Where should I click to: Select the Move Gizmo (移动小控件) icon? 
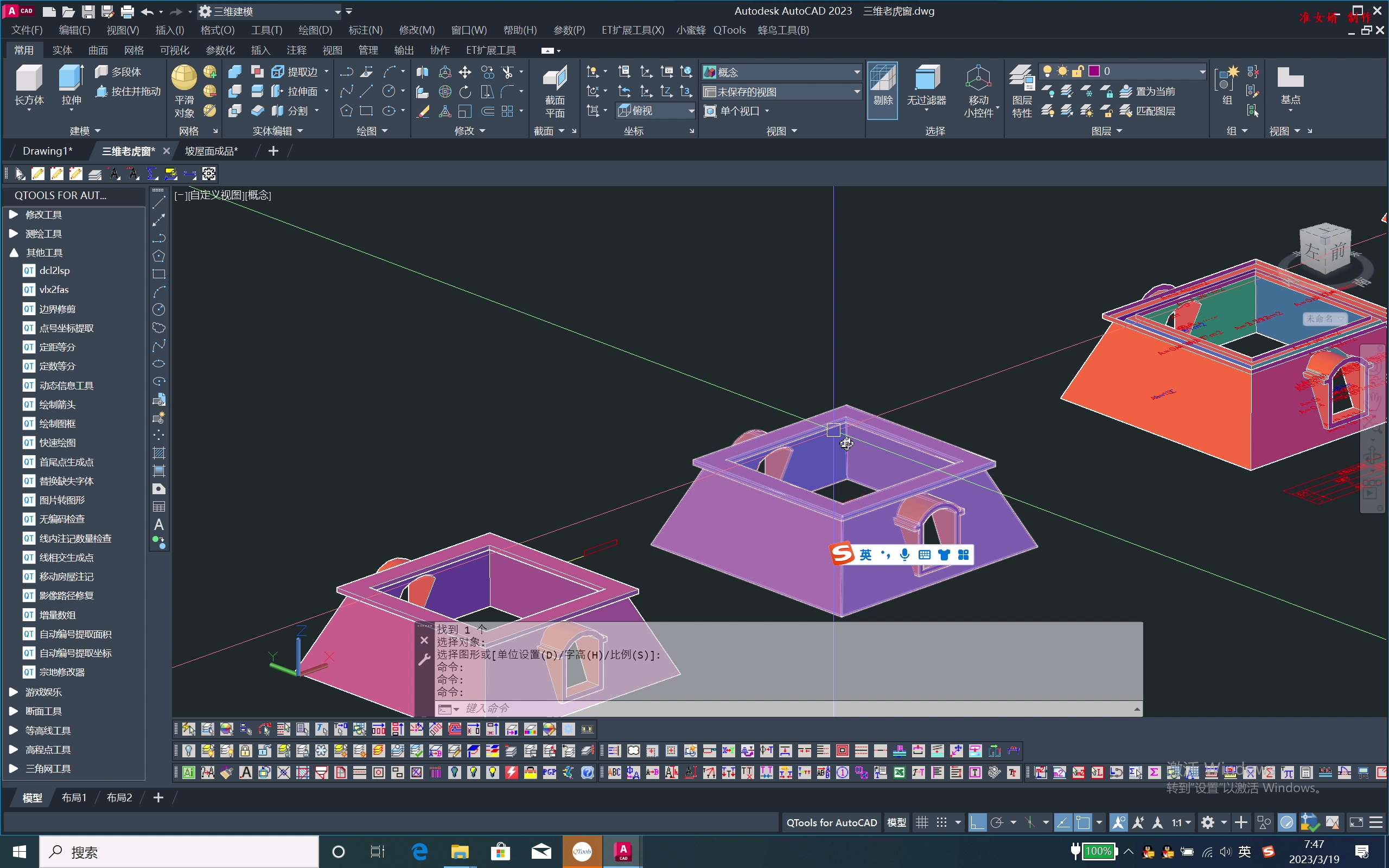[978, 79]
